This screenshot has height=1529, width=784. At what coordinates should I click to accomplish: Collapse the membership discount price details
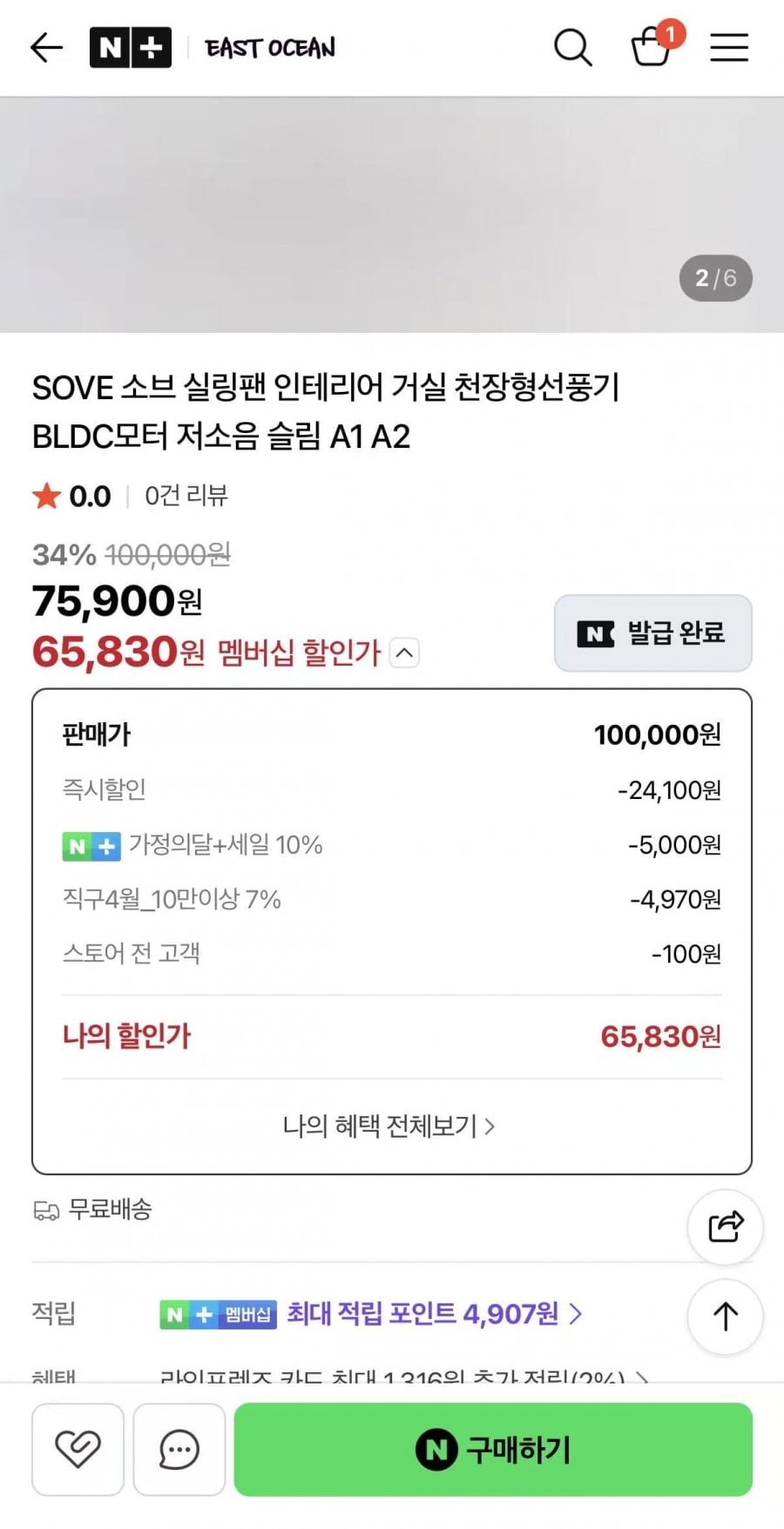point(404,653)
